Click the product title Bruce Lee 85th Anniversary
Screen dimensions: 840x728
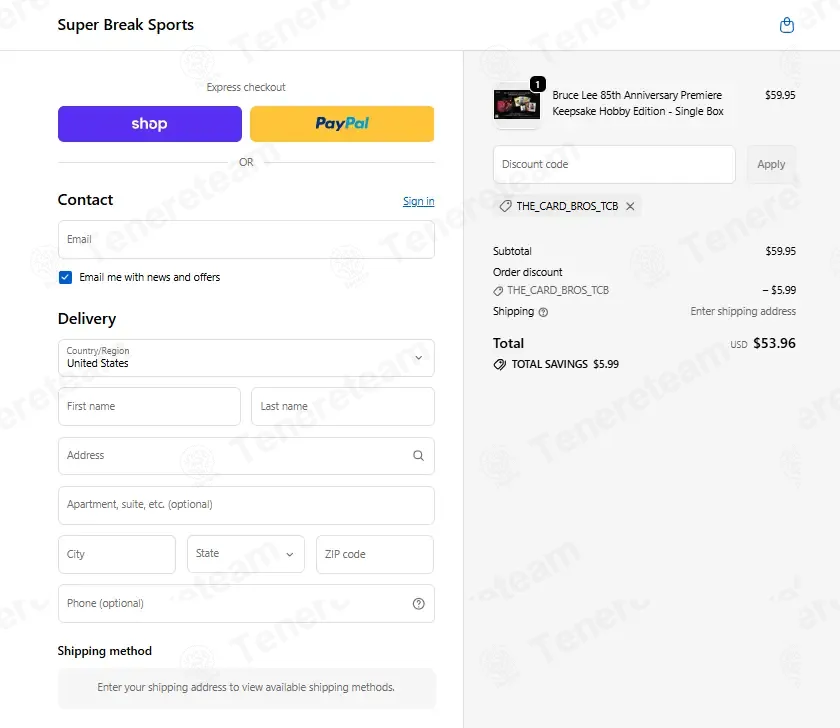click(638, 103)
